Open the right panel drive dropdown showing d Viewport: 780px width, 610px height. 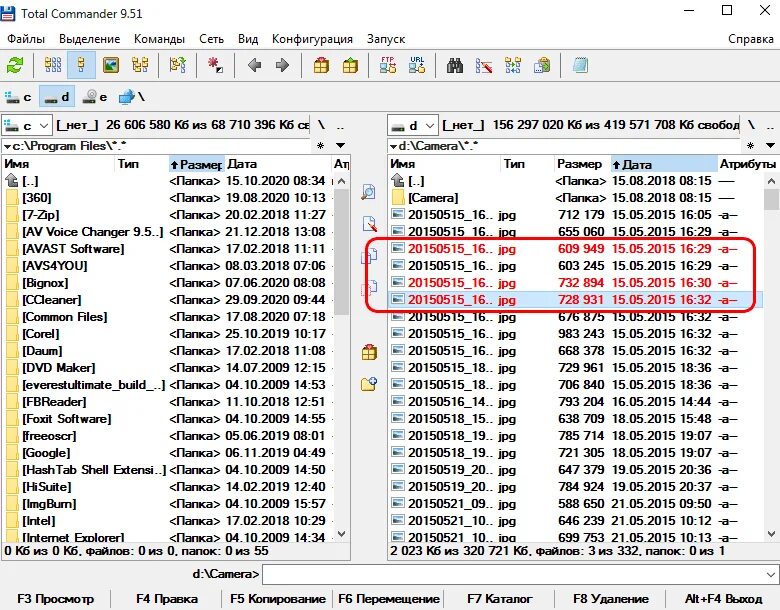pyautogui.click(x=412, y=125)
